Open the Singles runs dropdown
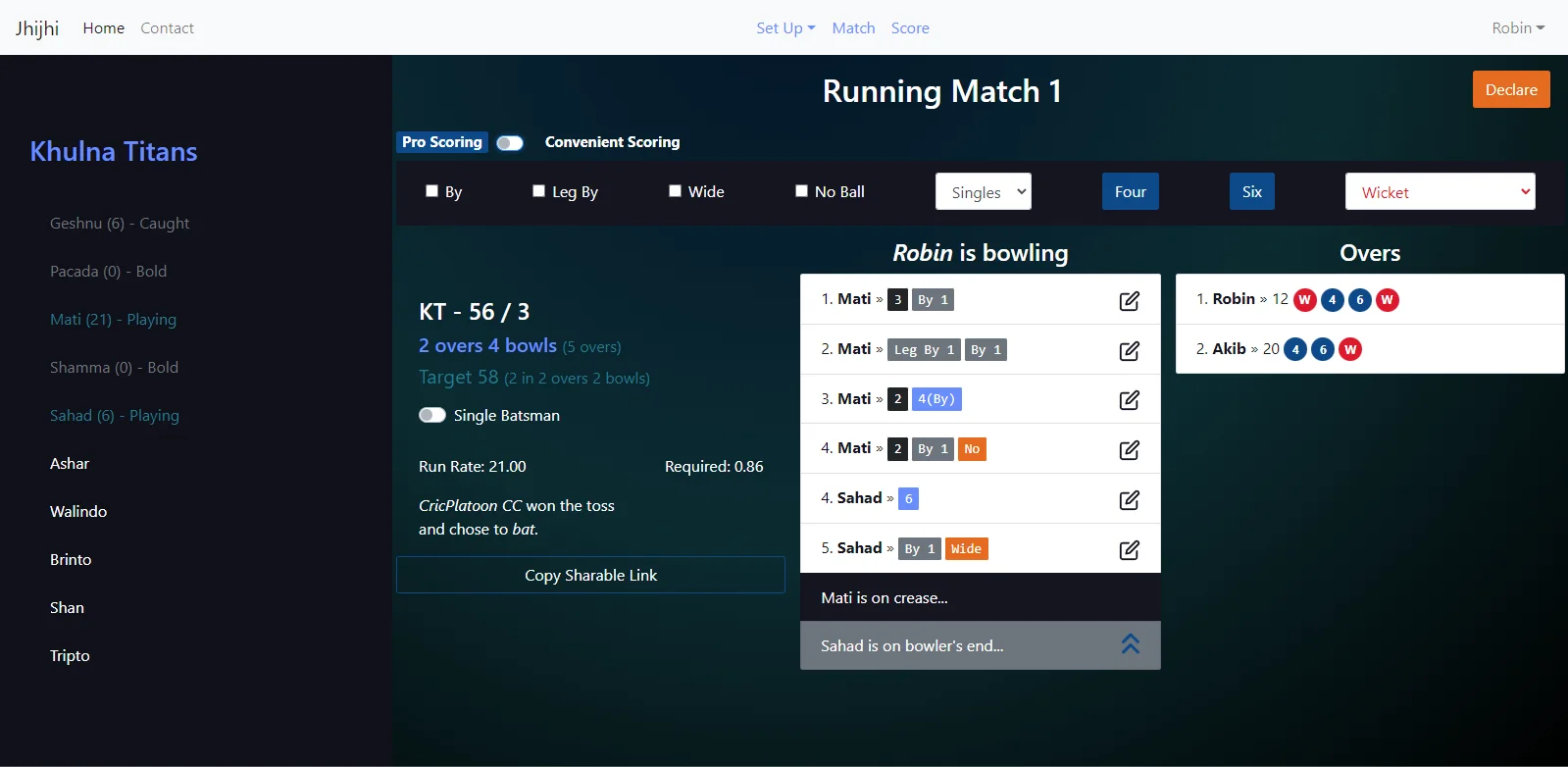This screenshot has width=1568, height=767. 983,192
